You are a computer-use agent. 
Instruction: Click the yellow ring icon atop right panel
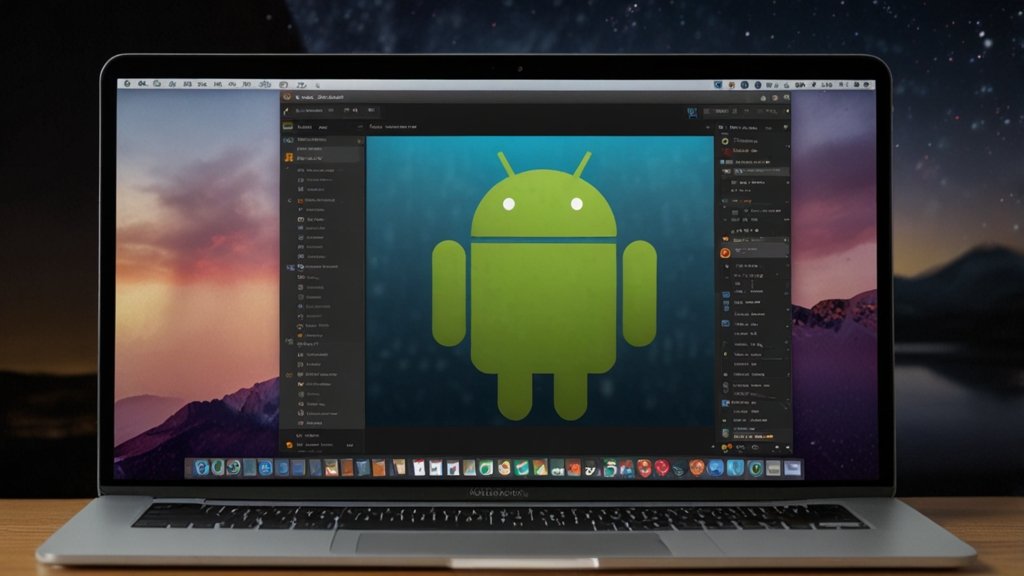(724, 141)
